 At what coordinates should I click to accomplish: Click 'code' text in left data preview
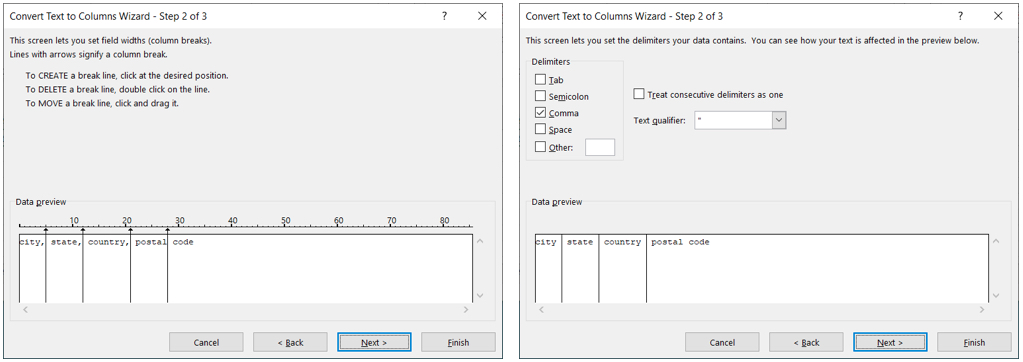tap(183, 243)
